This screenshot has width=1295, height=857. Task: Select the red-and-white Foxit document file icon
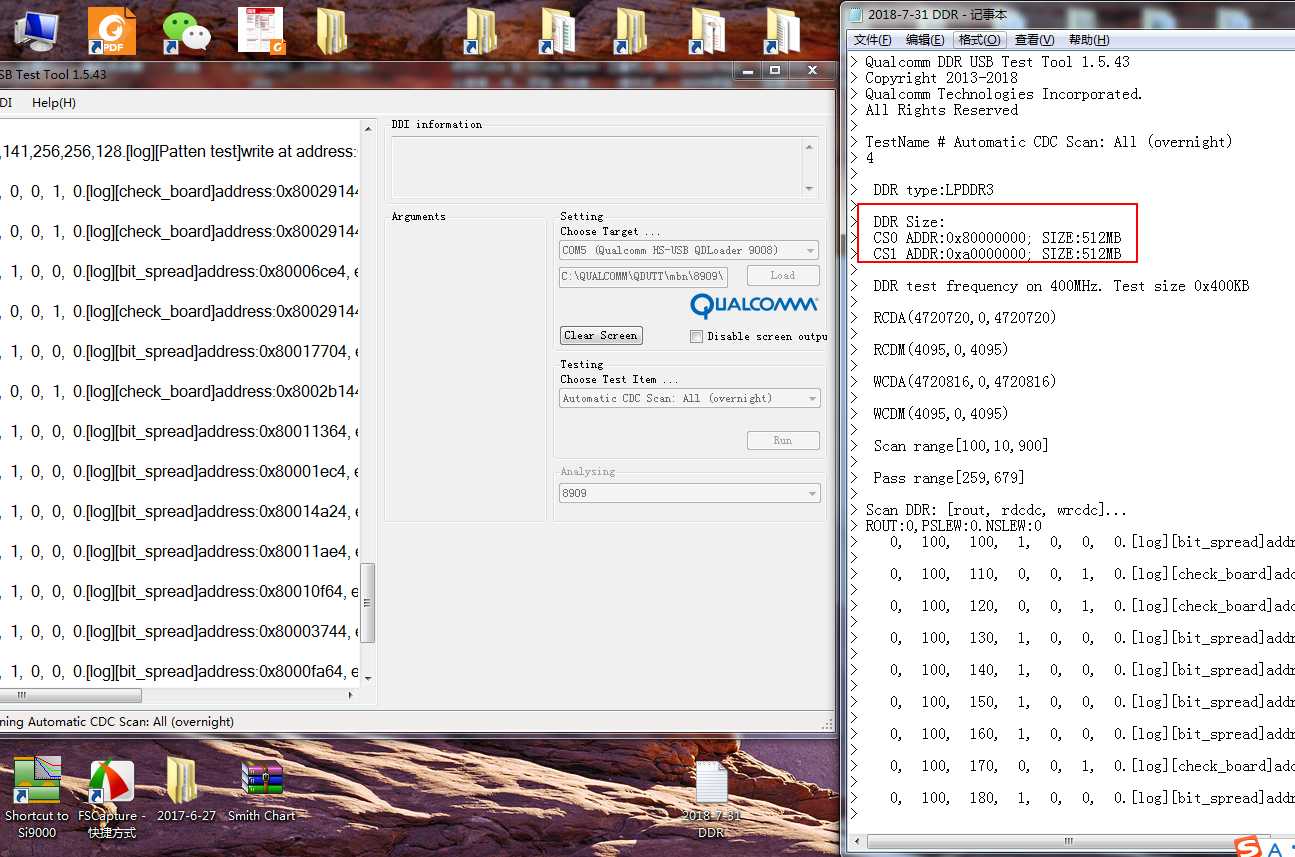(261, 30)
